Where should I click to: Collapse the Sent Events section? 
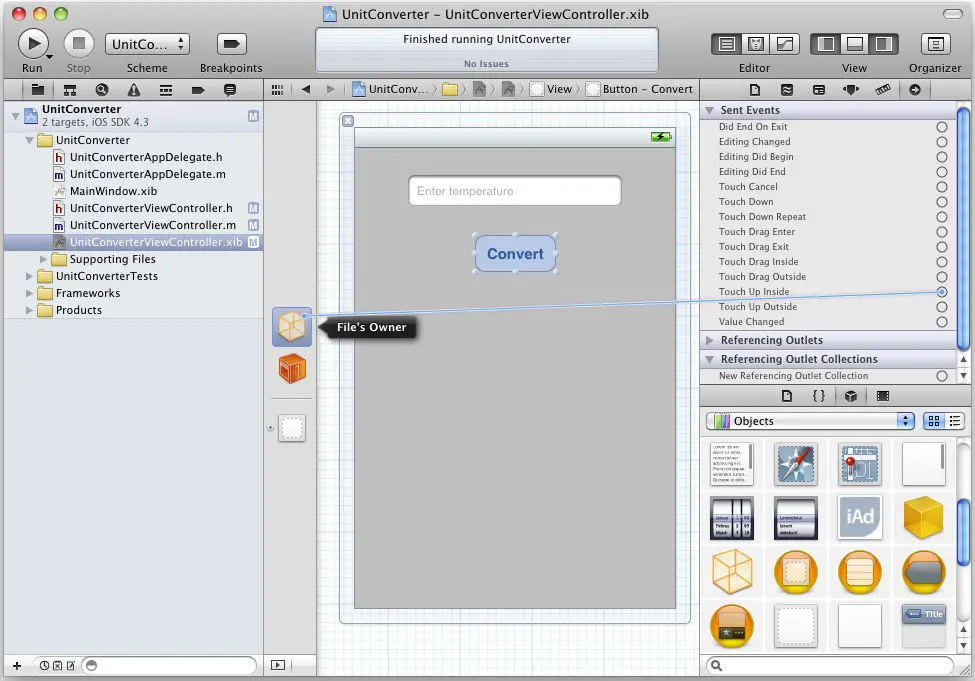709,110
